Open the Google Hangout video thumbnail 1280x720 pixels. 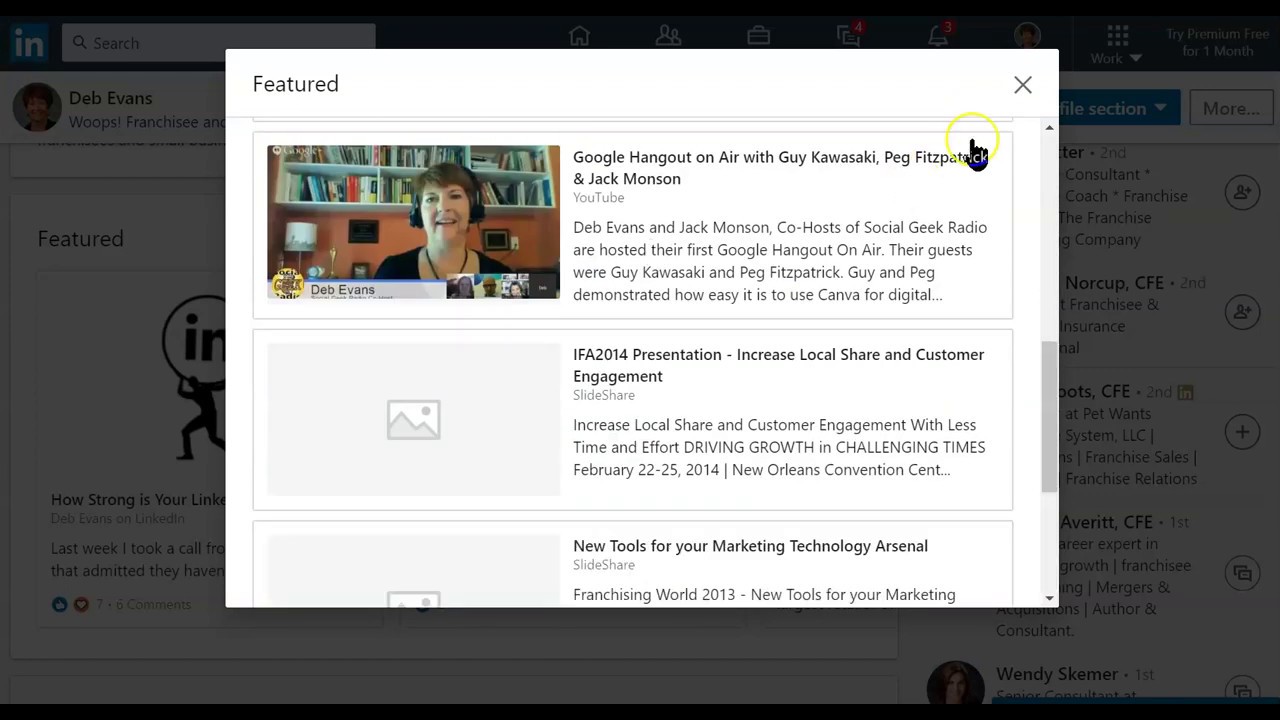[x=413, y=222]
